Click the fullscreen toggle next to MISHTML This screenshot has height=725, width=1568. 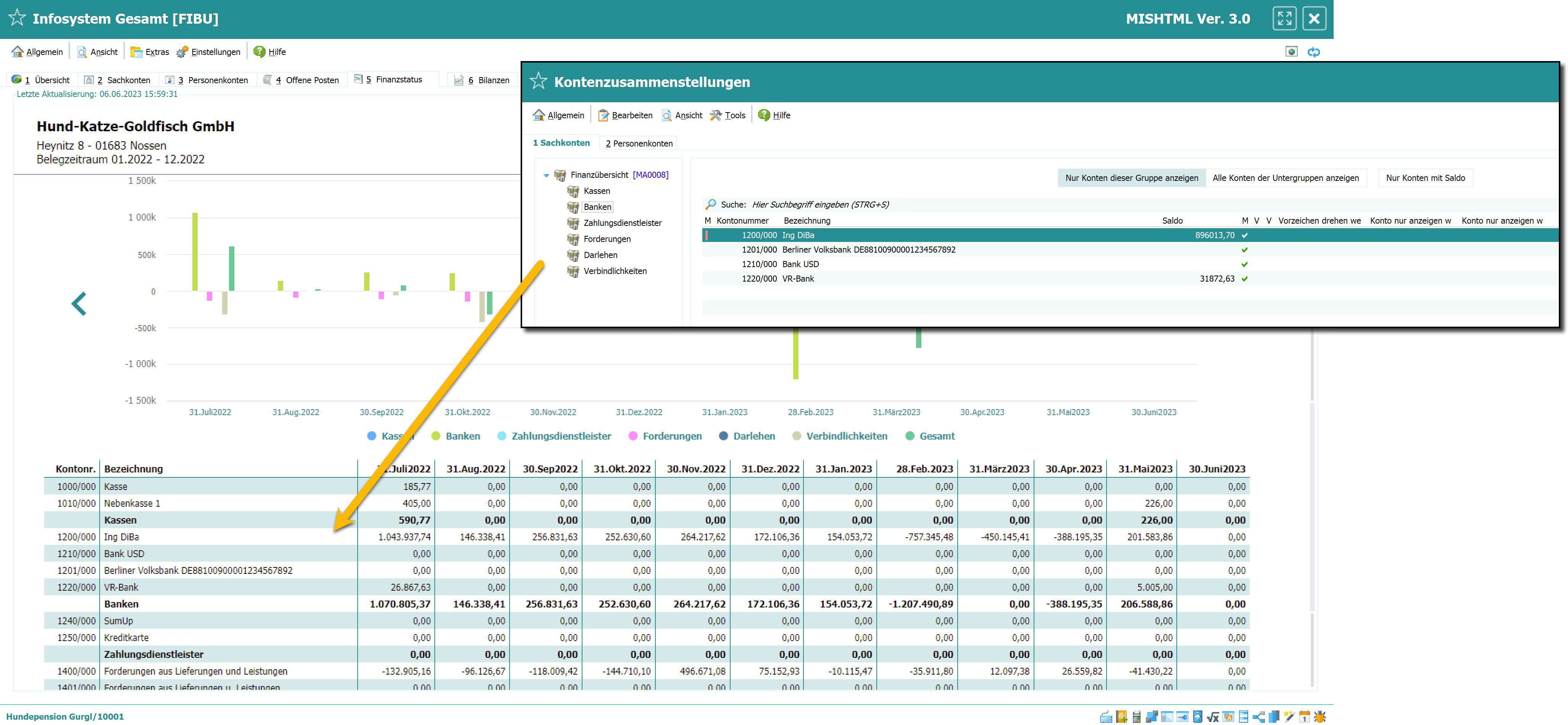point(1284,18)
